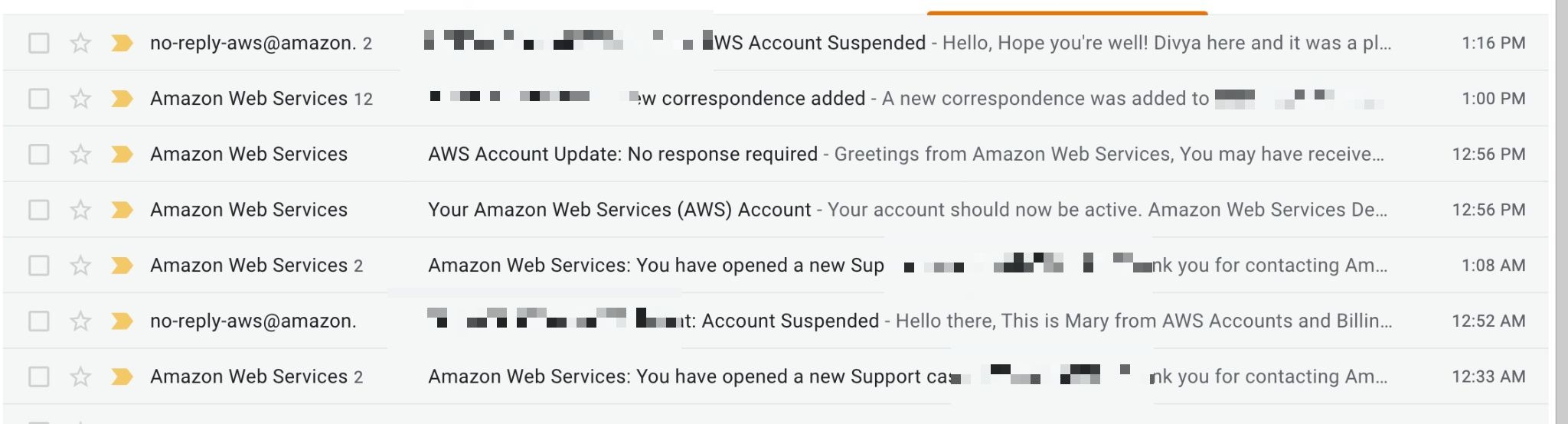1568x424 pixels.
Task: Open the 1:16 PM 'Account Suspended' thread
Action: click(821, 43)
